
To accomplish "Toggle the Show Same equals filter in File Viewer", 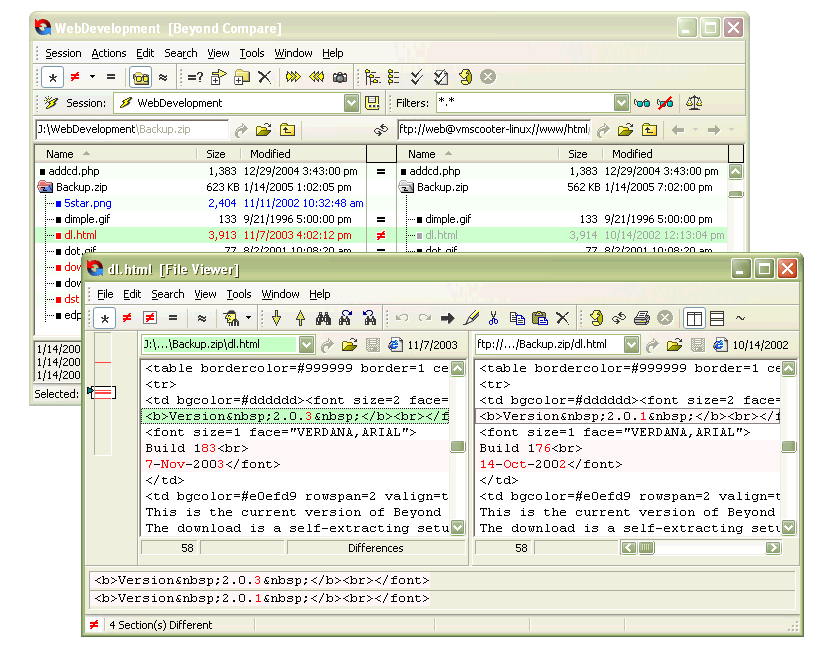I will pyautogui.click(x=173, y=319).
